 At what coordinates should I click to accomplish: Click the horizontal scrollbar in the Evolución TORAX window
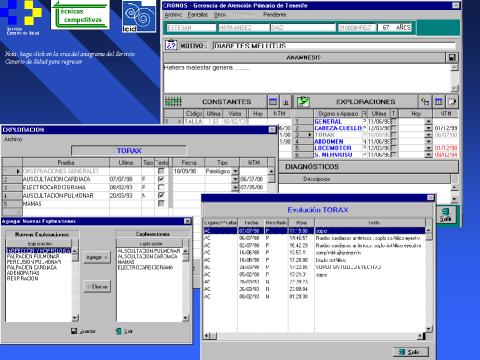pyautogui.click(x=314, y=336)
